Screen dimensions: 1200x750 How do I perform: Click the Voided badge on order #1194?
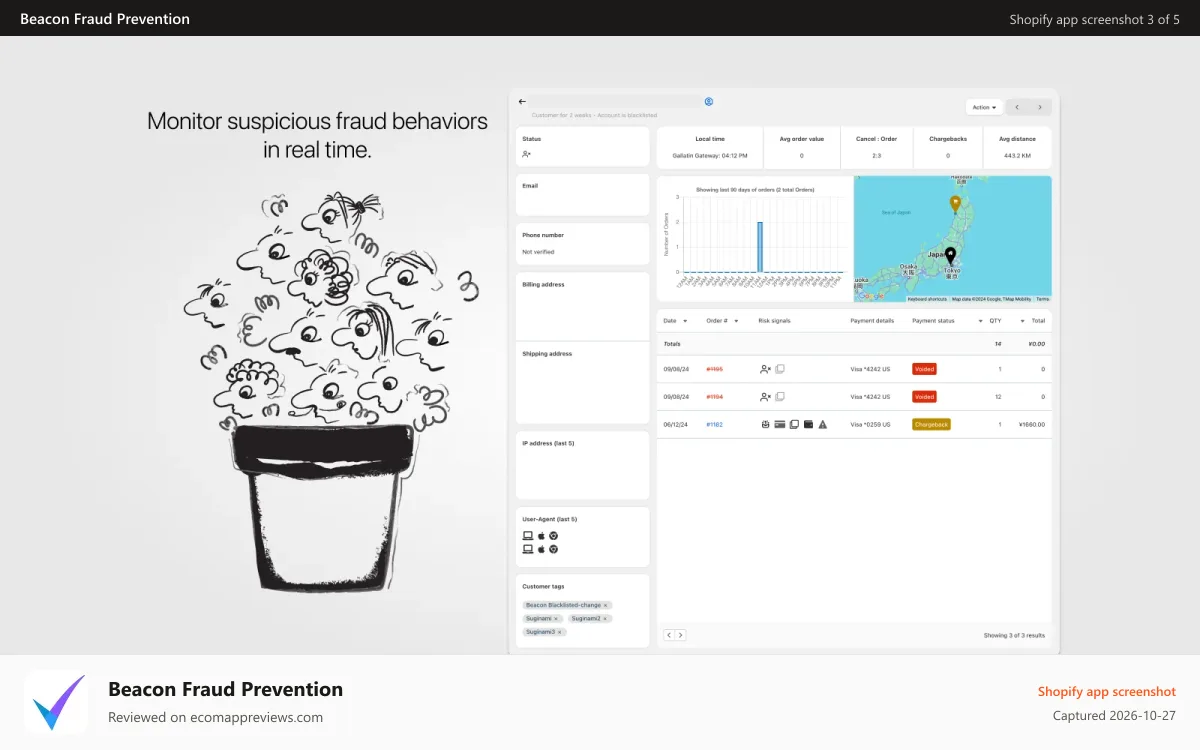point(925,397)
